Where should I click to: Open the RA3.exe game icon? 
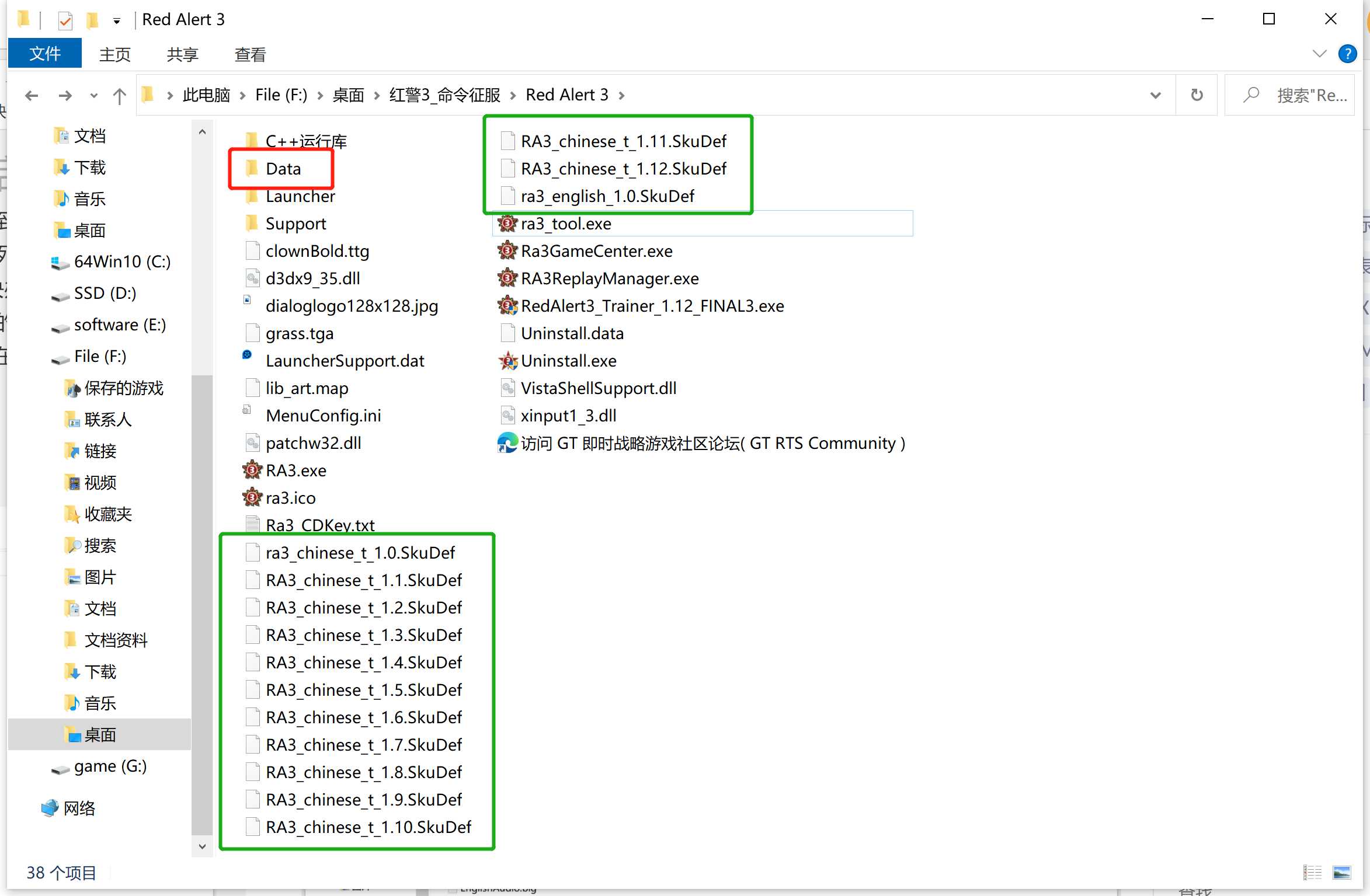[x=252, y=470]
